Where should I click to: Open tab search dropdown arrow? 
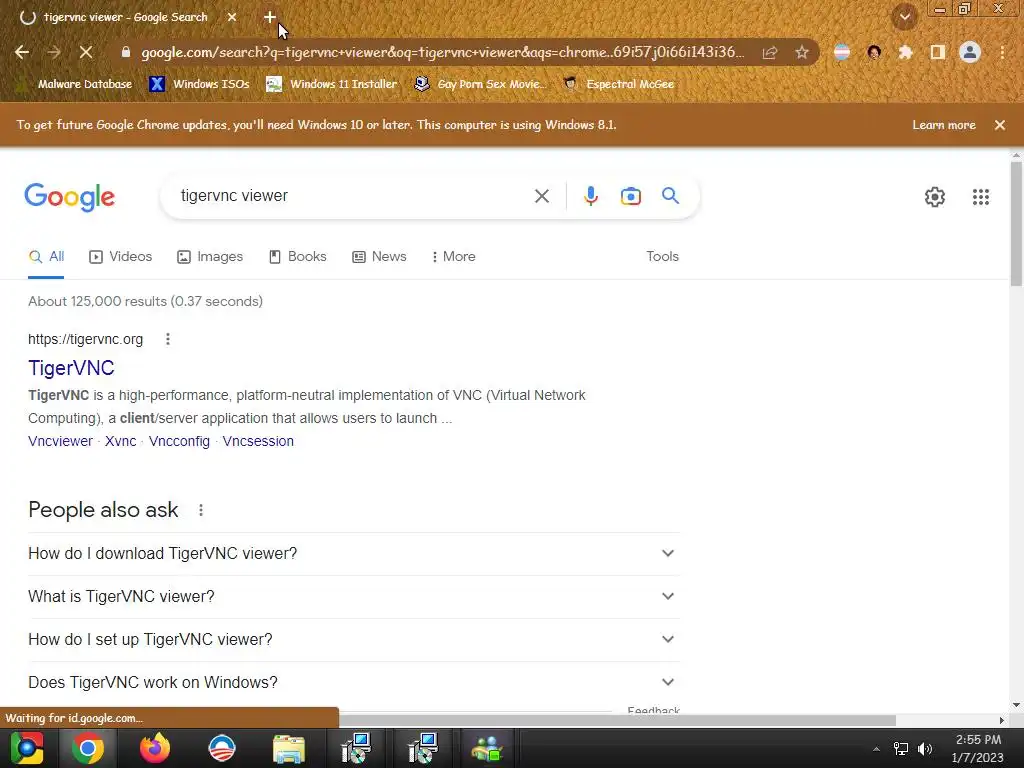pos(905,18)
